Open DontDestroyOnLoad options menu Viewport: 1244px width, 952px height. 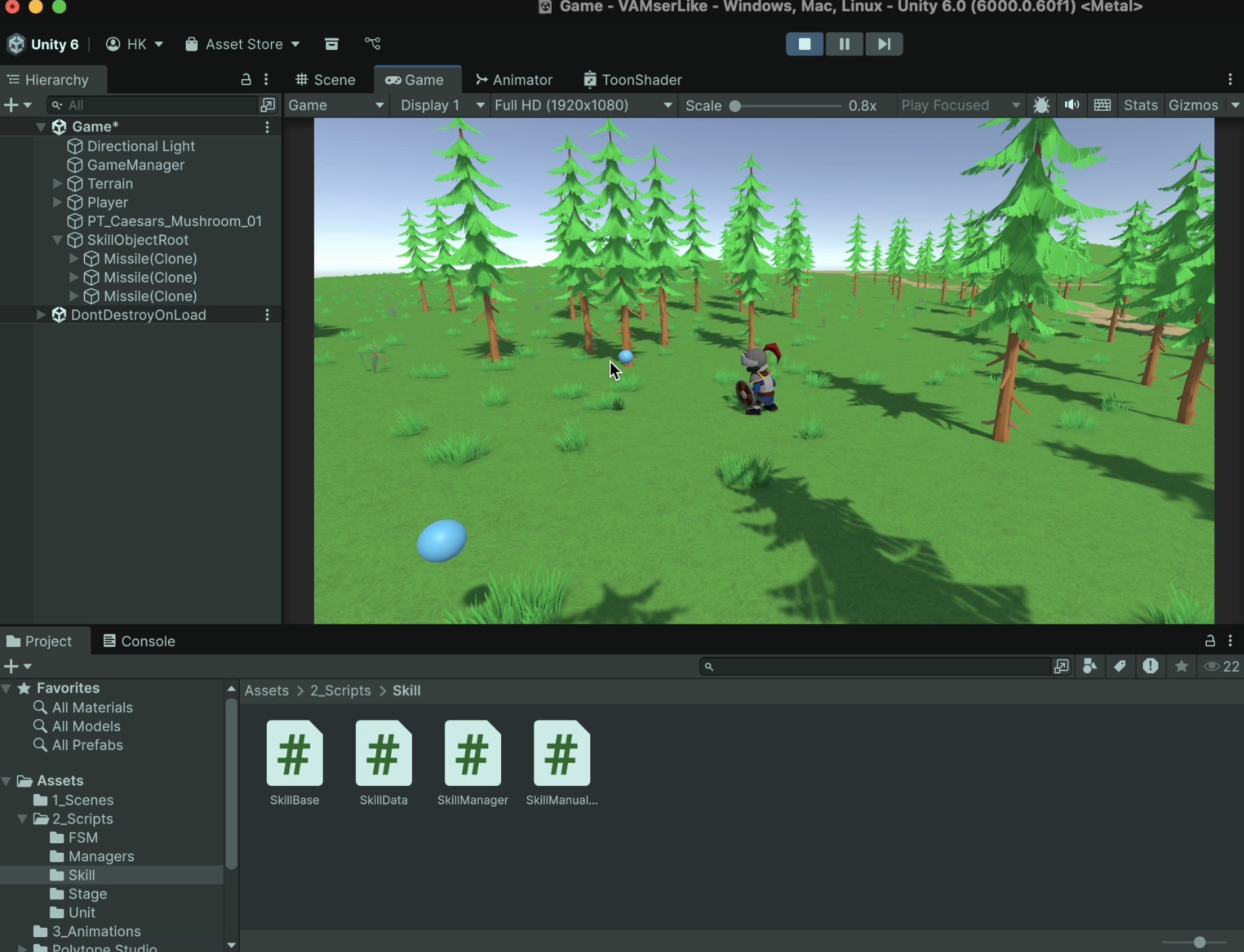(267, 315)
